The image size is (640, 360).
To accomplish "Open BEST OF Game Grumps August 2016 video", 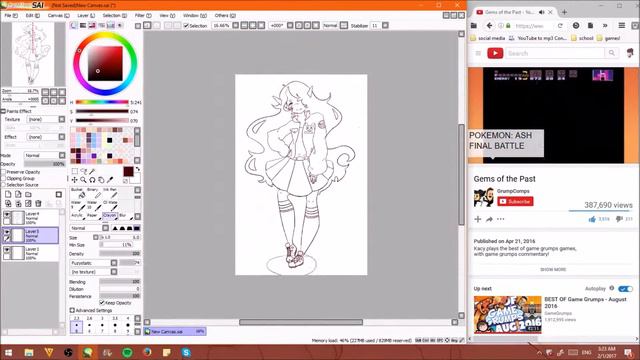I will click(585, 302).
